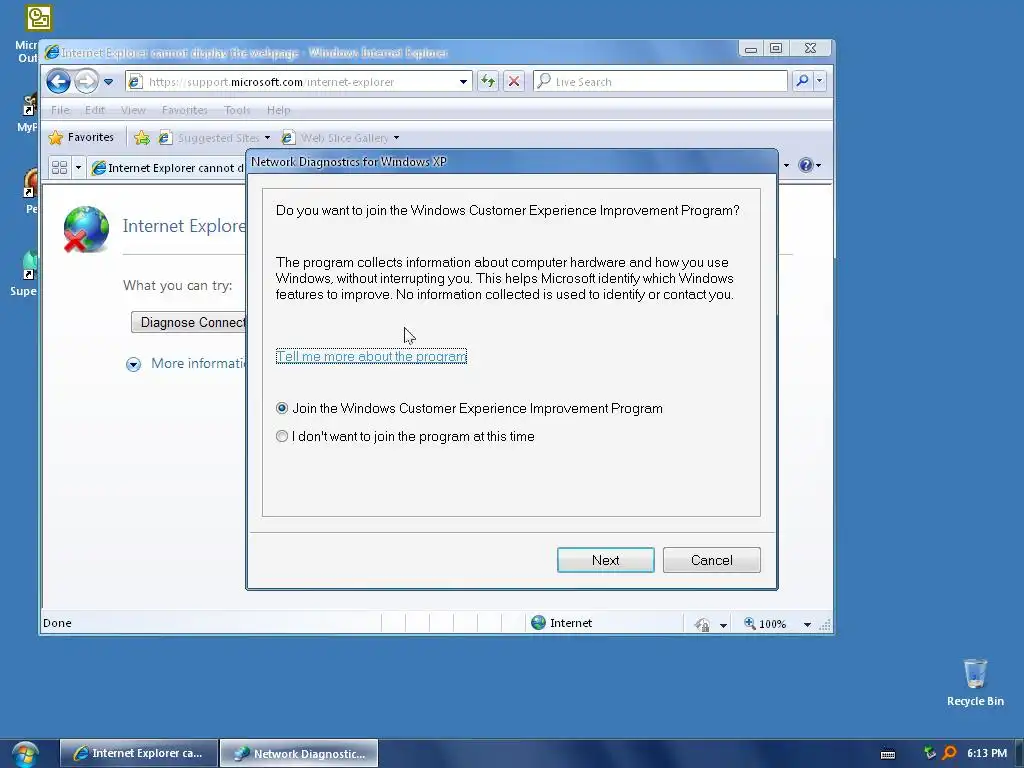Click the Protected Mode lock icon in status bar
The width and height of the screenshot is (1024, 768).
tap(703, 624)
